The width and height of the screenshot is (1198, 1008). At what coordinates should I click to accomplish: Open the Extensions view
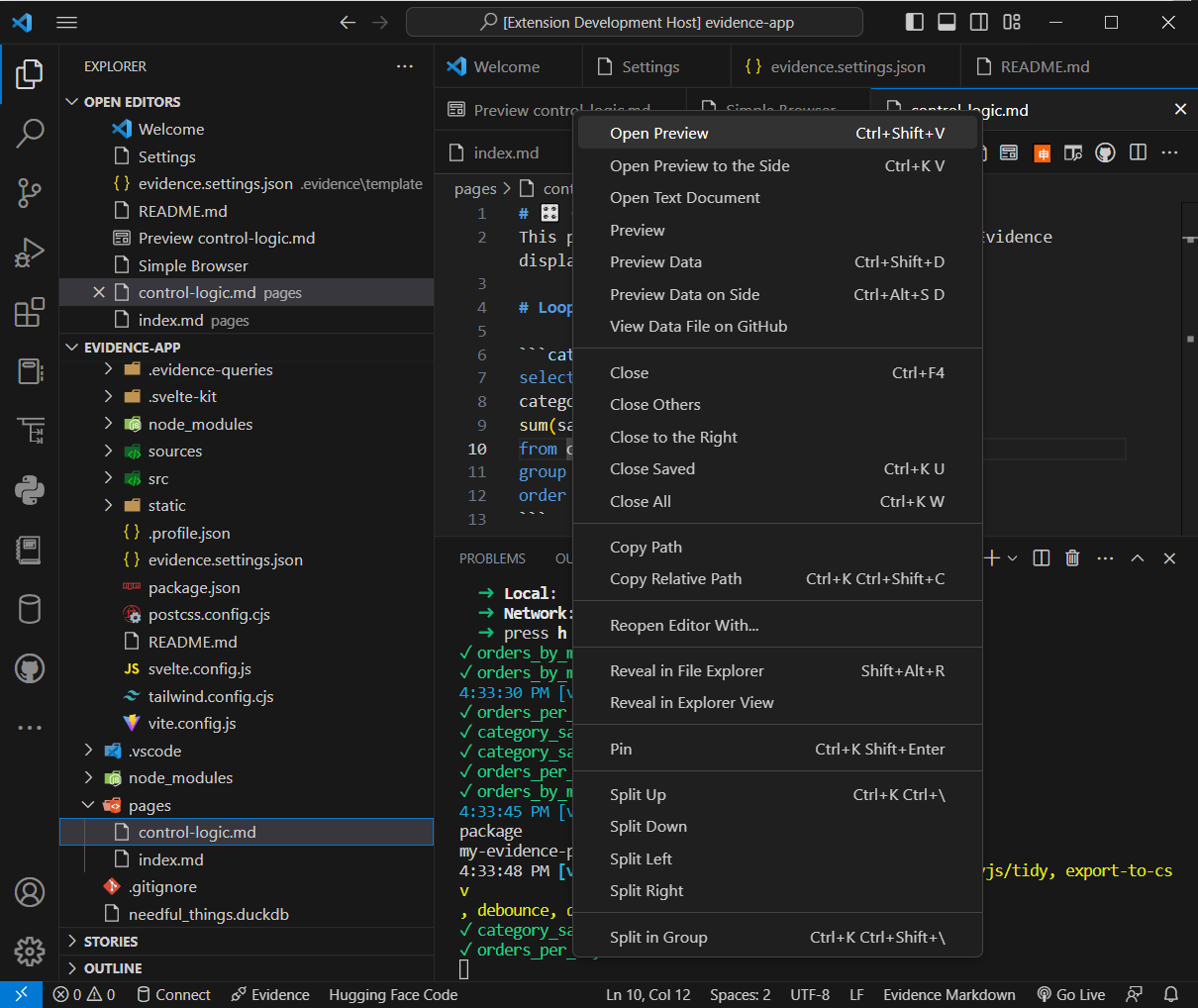[x=29, y=312]
